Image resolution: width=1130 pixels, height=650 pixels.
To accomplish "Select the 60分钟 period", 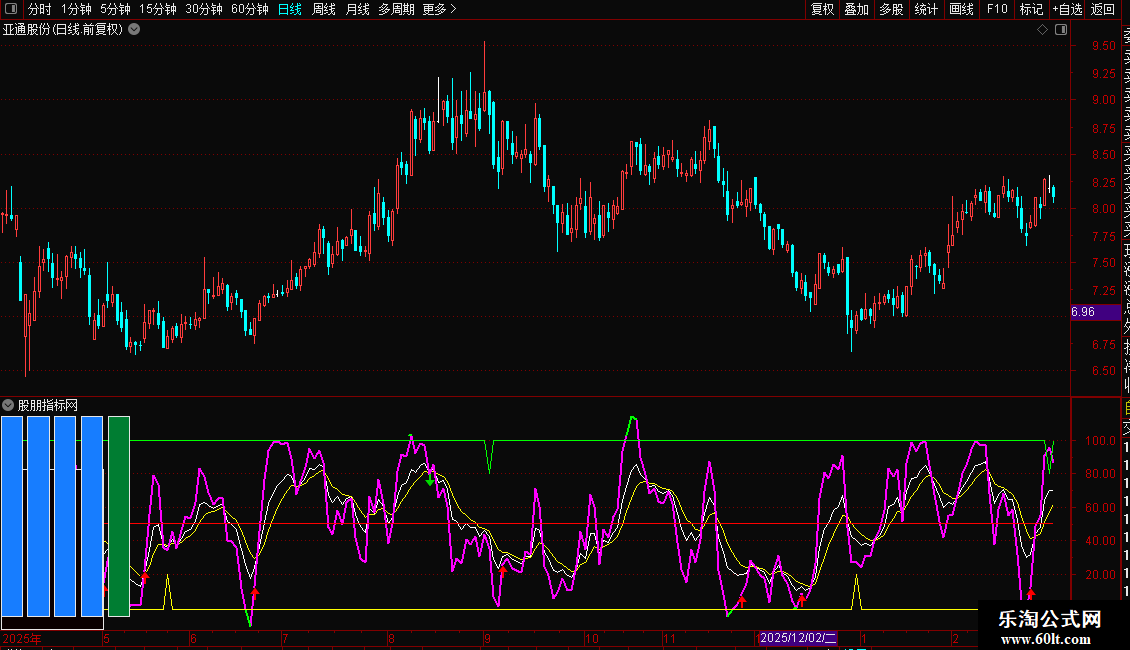I will pyautogui.click(x=250, y=9).
